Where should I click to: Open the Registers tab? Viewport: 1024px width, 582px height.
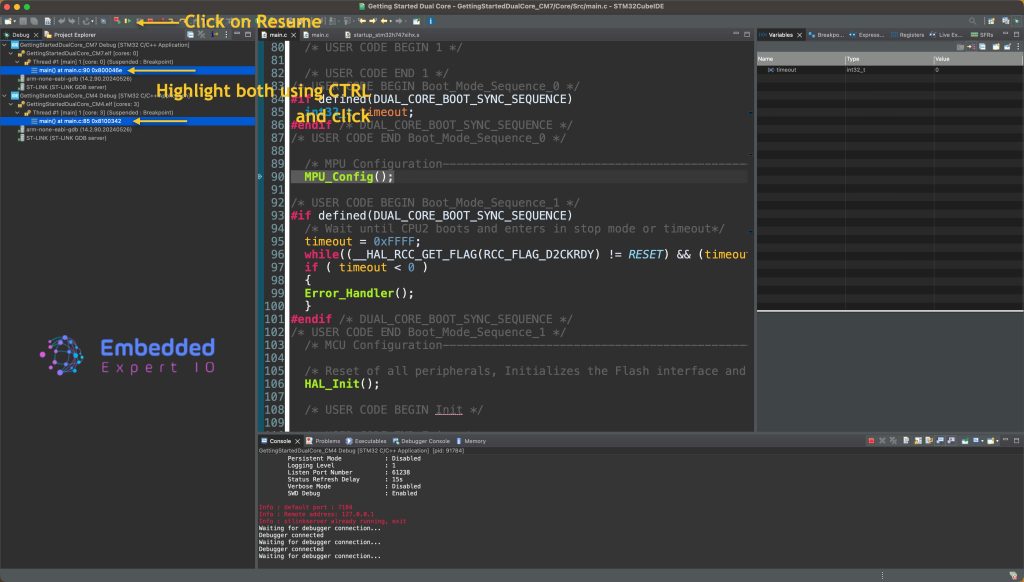(910, 35)
